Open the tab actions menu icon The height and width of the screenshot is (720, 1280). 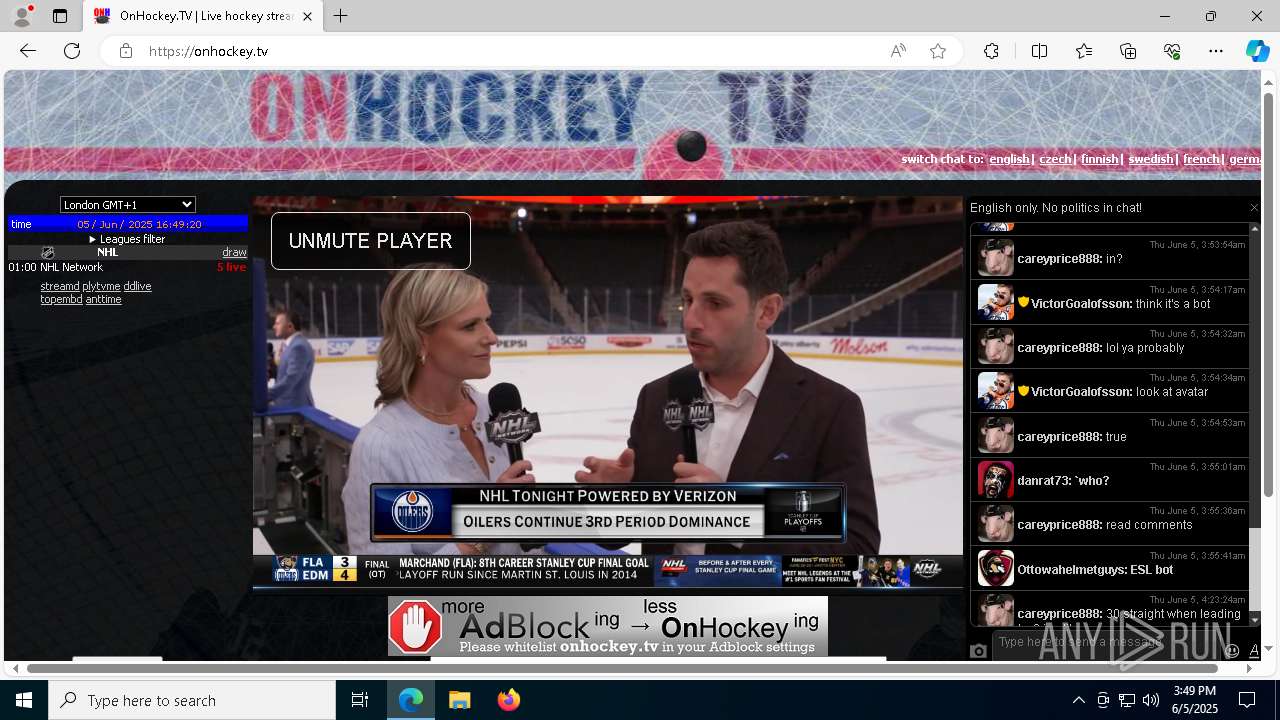pyautogui.click(x=60, y=16)
